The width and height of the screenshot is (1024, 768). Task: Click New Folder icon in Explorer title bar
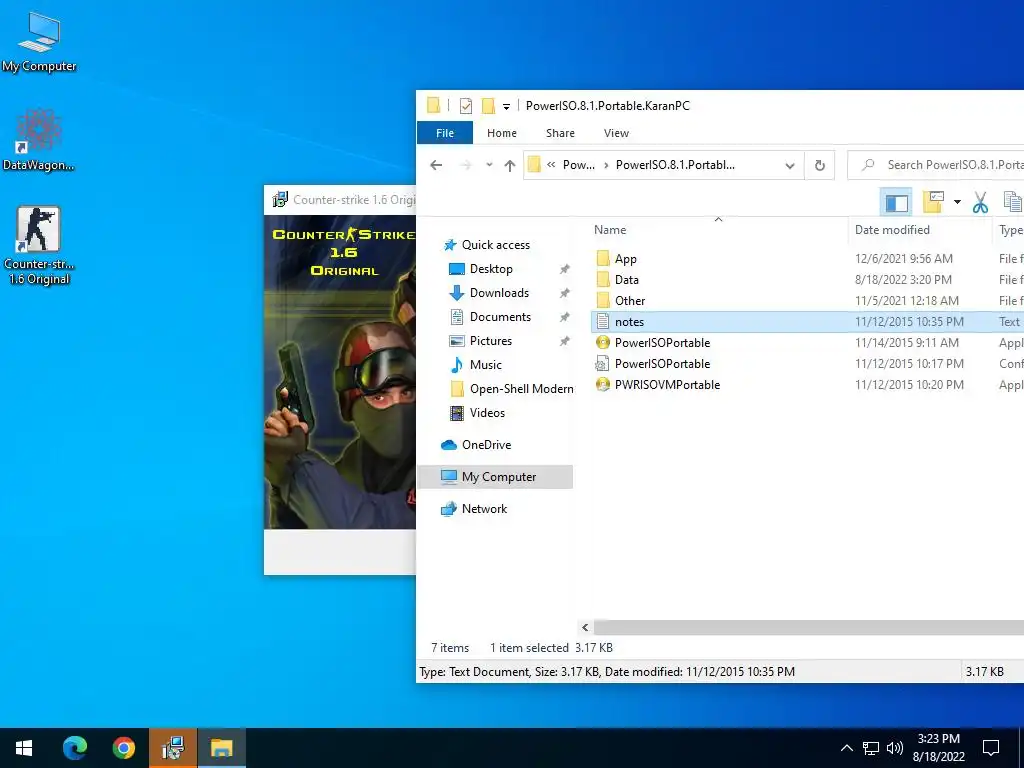coord(488,106)
